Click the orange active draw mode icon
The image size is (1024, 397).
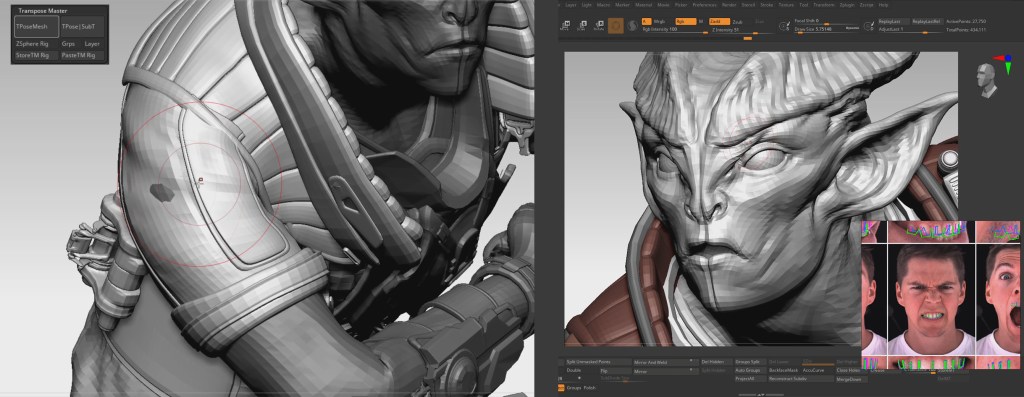tap(616, 25)
